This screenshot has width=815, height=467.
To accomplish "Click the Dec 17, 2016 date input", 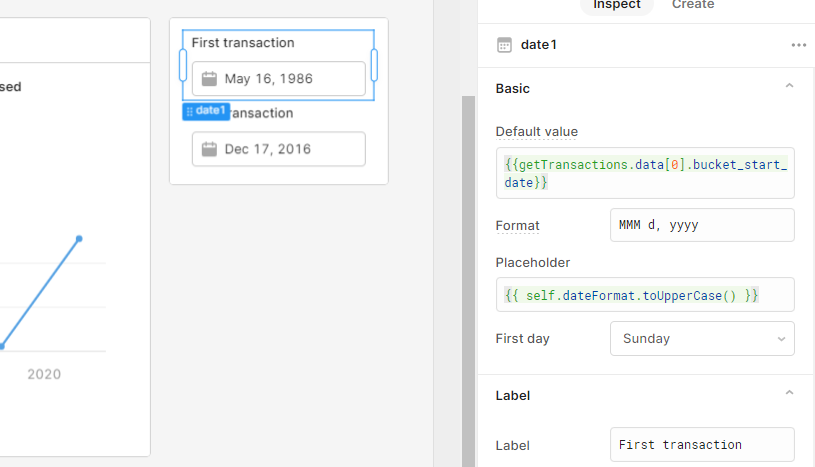I will point(279,149).
